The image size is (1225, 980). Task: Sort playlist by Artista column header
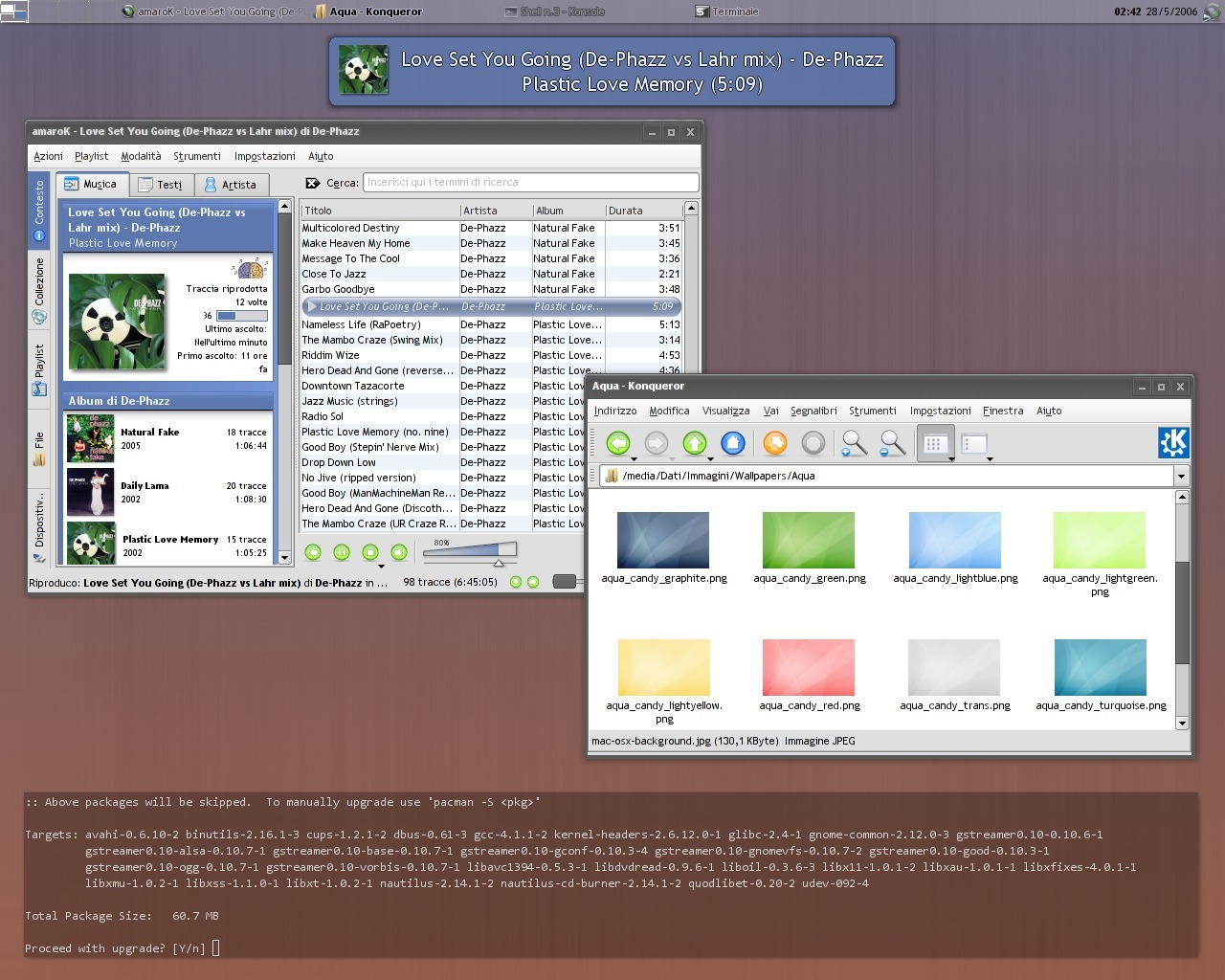[495, 211]
